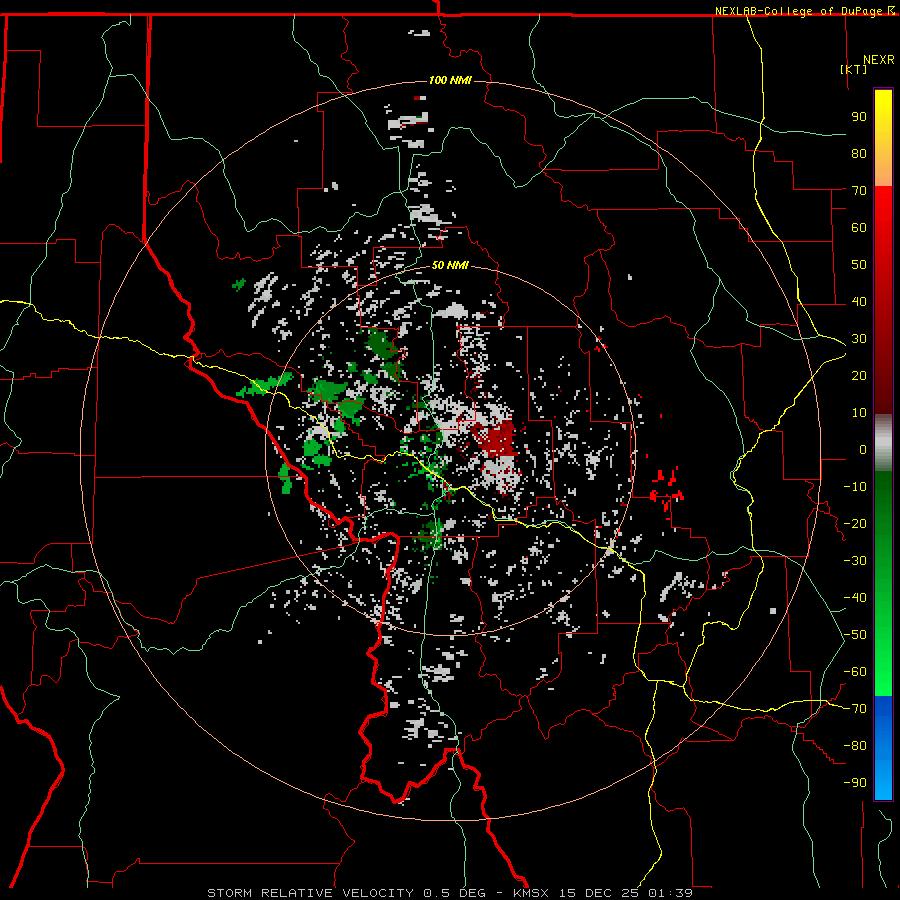The image size is (900, 900).
Task: Click the -30 value on the velocity scale
Action: pos(855,561)
